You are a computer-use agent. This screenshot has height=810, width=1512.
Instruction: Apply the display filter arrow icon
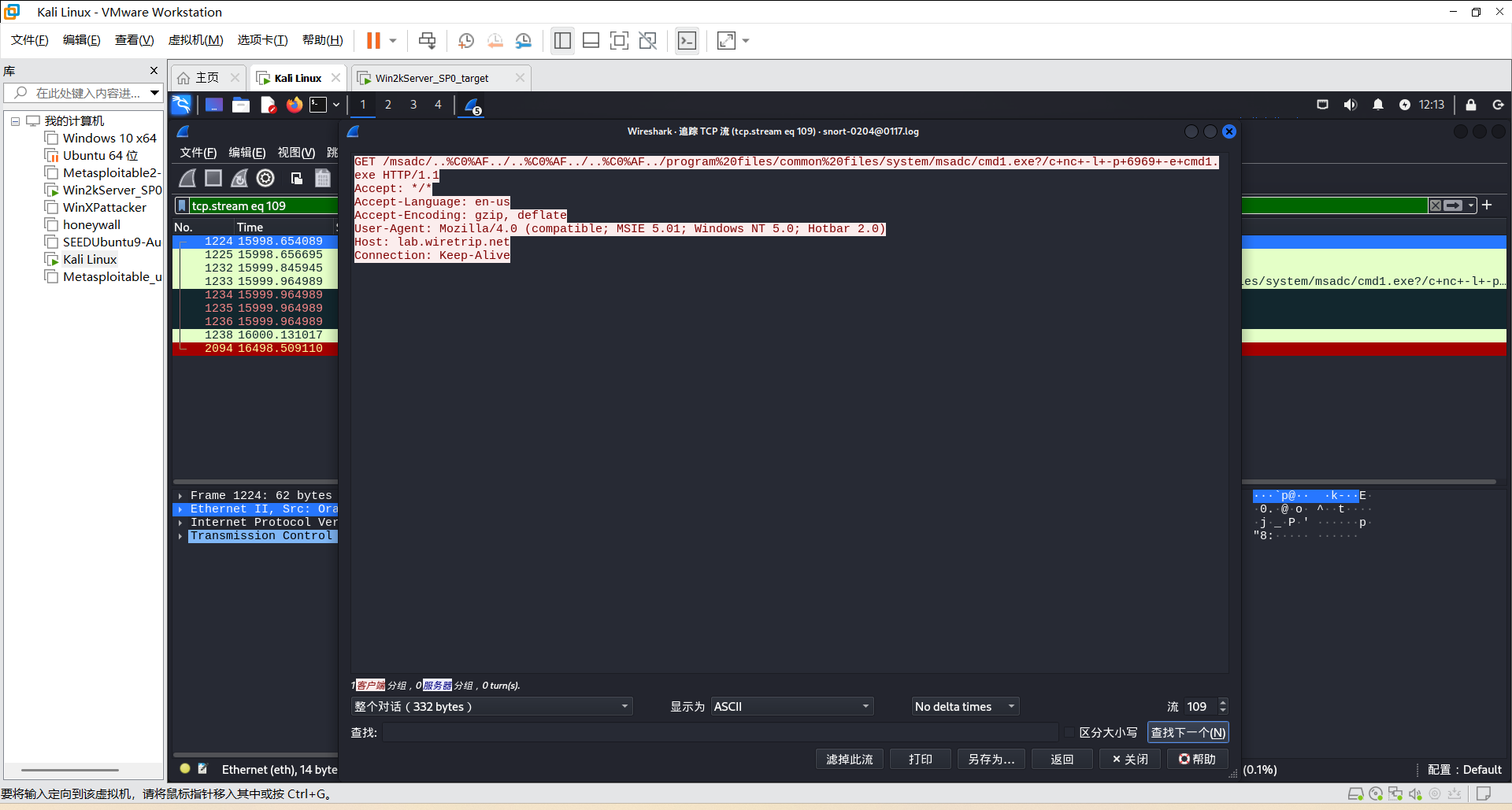click(1453, 205)
